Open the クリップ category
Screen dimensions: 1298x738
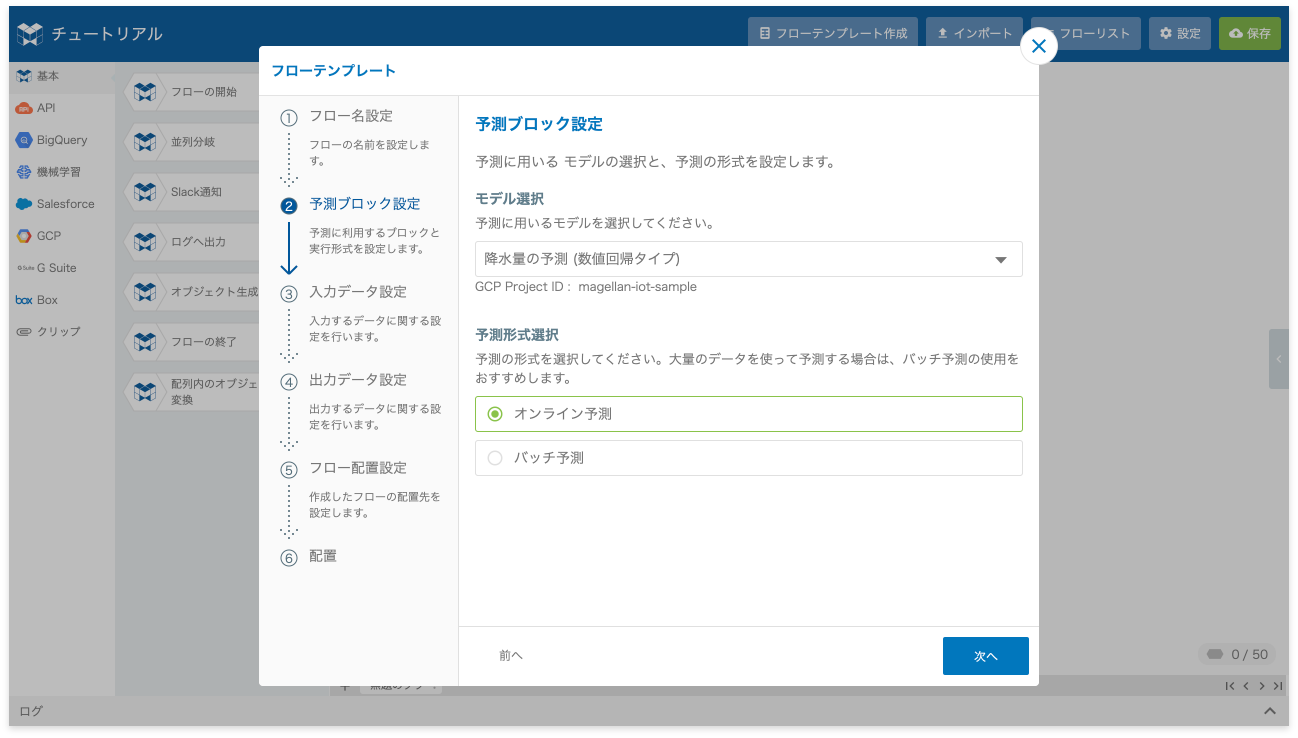coord(62,331)
